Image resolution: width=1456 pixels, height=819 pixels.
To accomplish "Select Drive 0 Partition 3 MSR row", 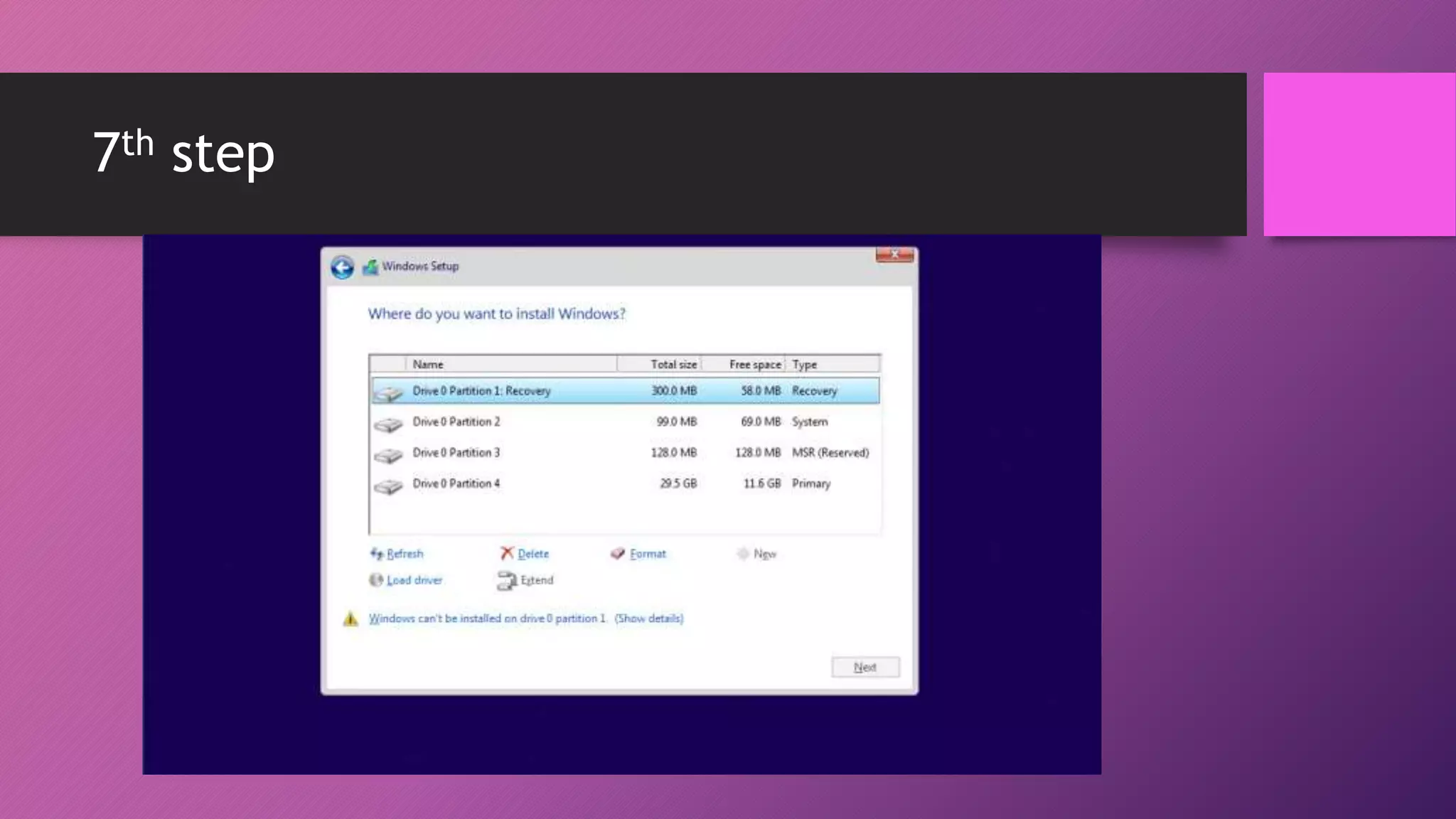I will click(456, 453).
